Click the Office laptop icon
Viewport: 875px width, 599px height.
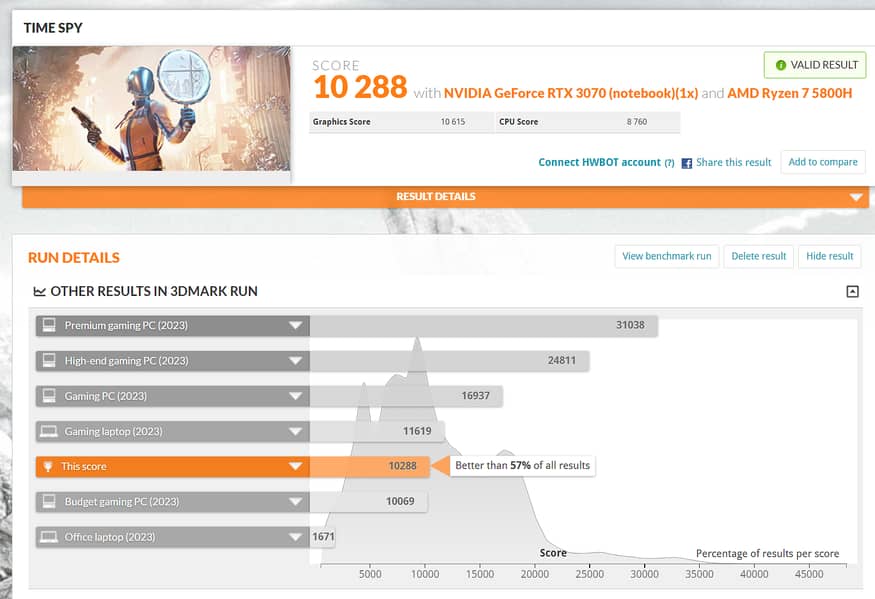click(48, 537)
